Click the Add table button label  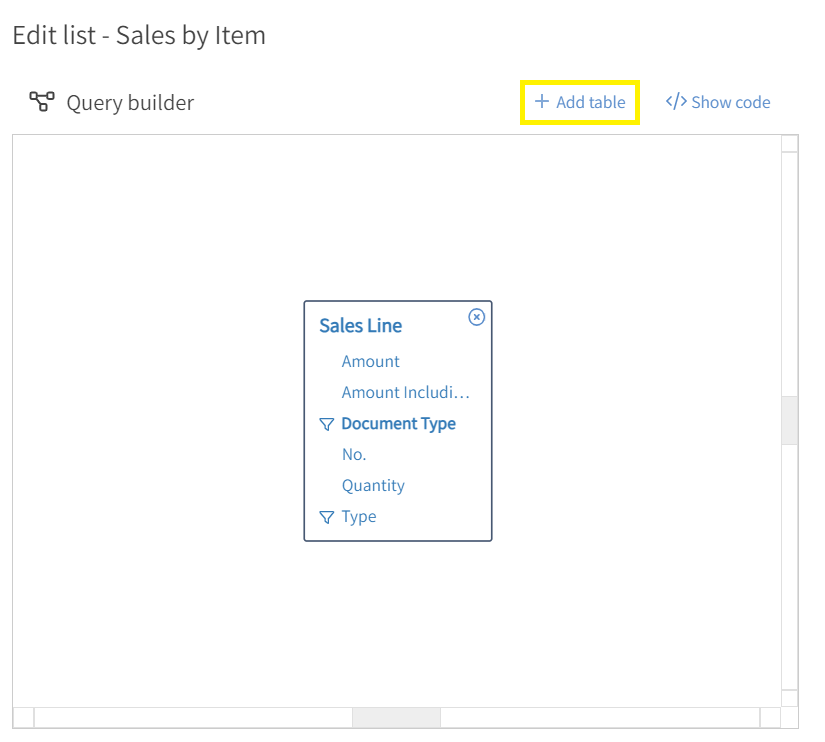[x=590, y=102]
